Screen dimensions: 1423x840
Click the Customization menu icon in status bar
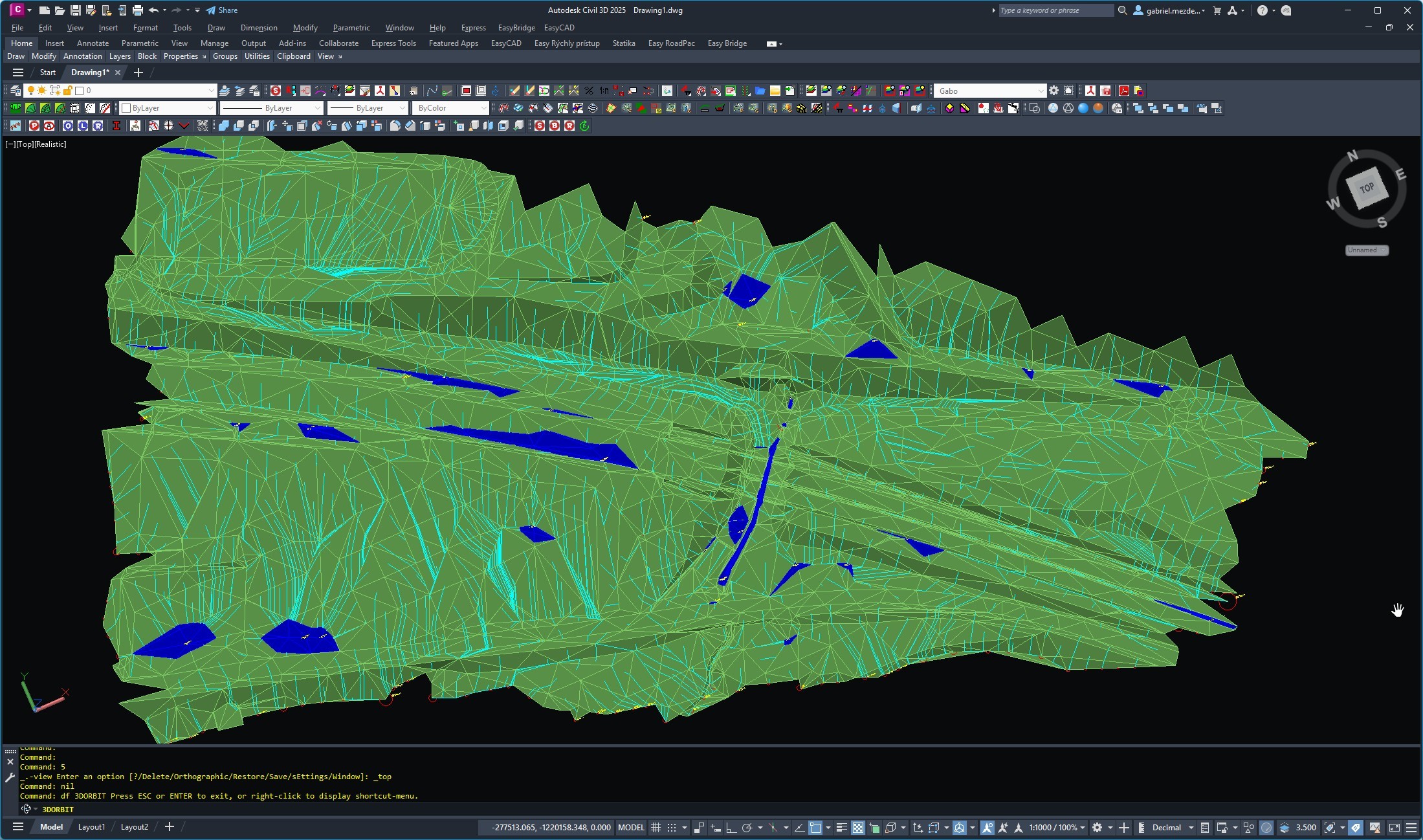(1411, 827)
